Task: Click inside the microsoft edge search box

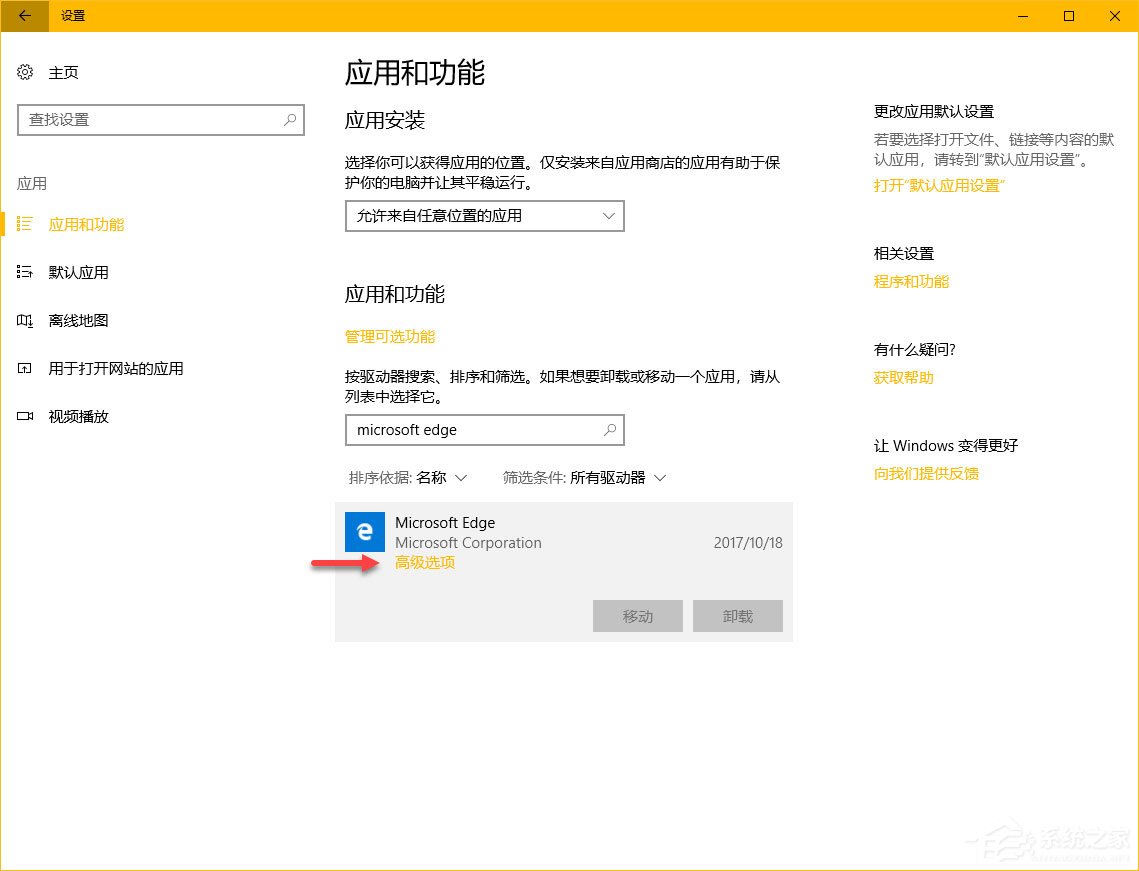Action: pyautogui.click(x=484, y=430)
